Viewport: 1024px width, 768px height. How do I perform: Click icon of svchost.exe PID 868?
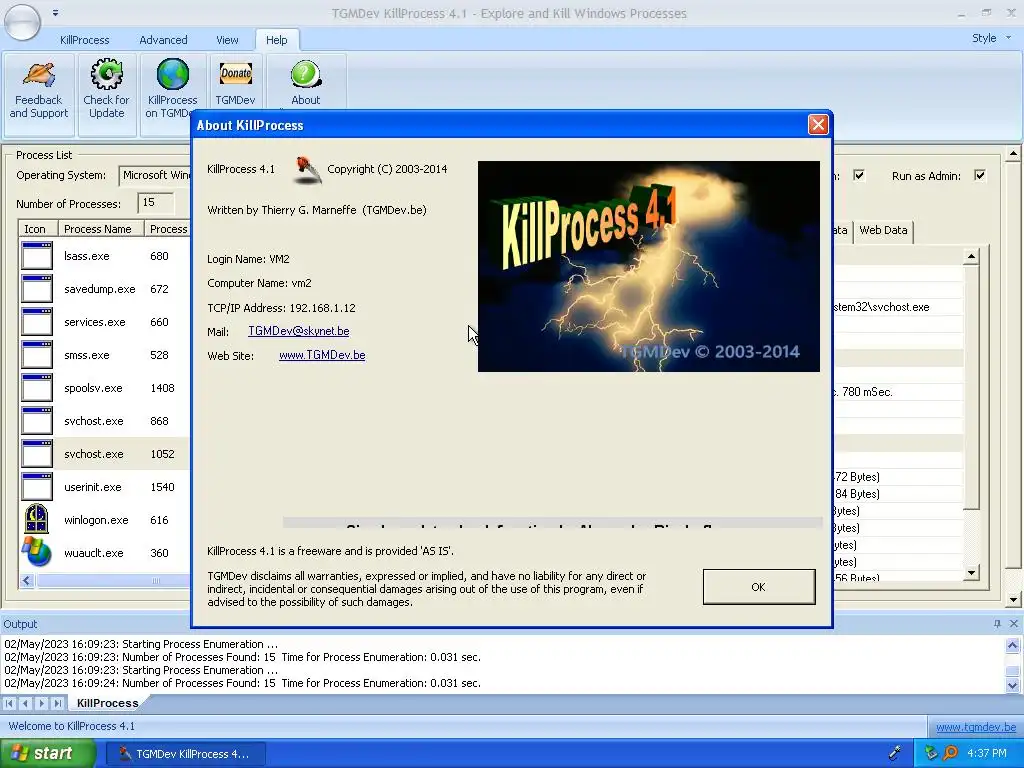click(x=37, y=421)
